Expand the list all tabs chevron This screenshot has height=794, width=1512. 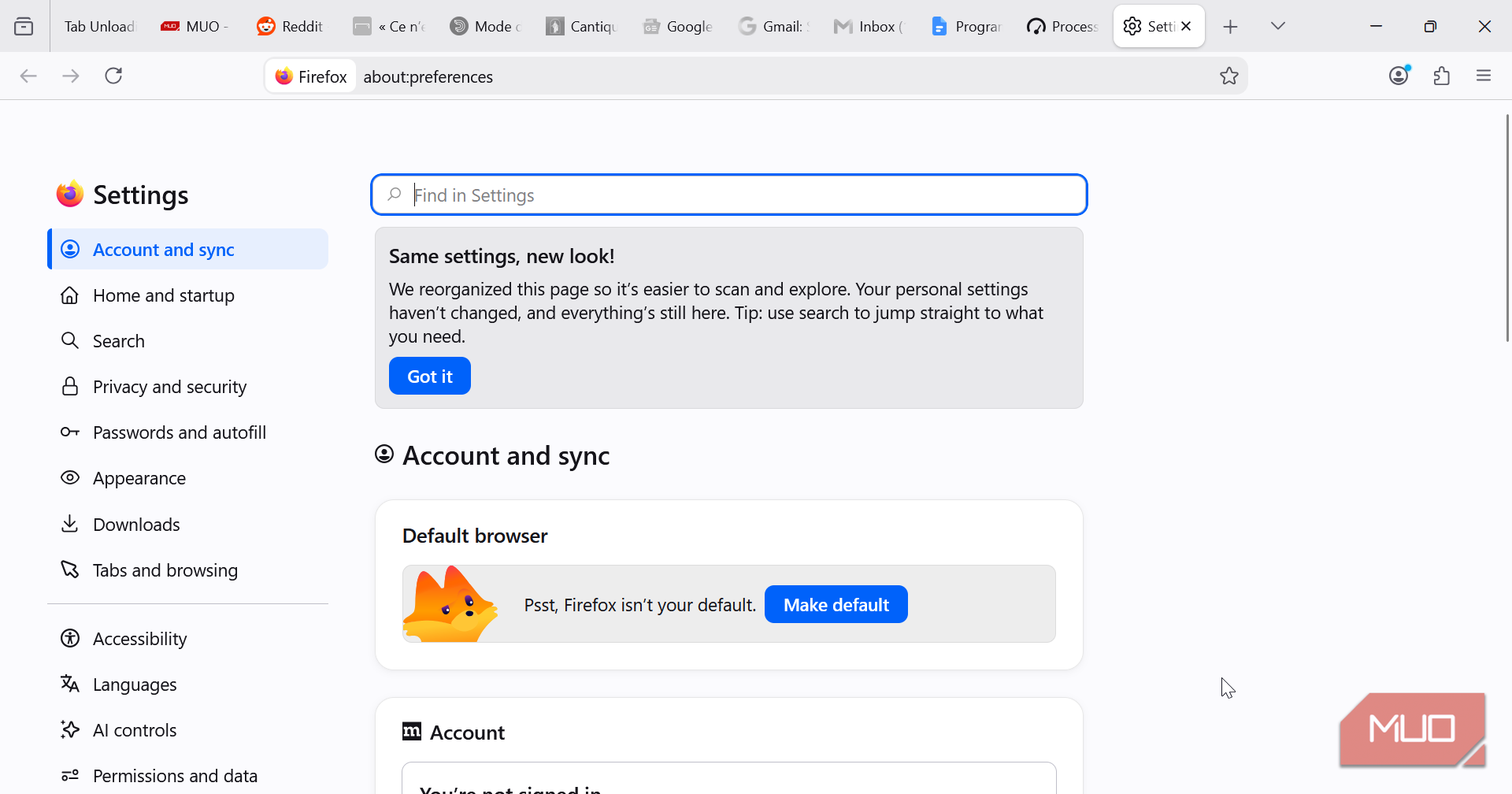click(1278, 26)
